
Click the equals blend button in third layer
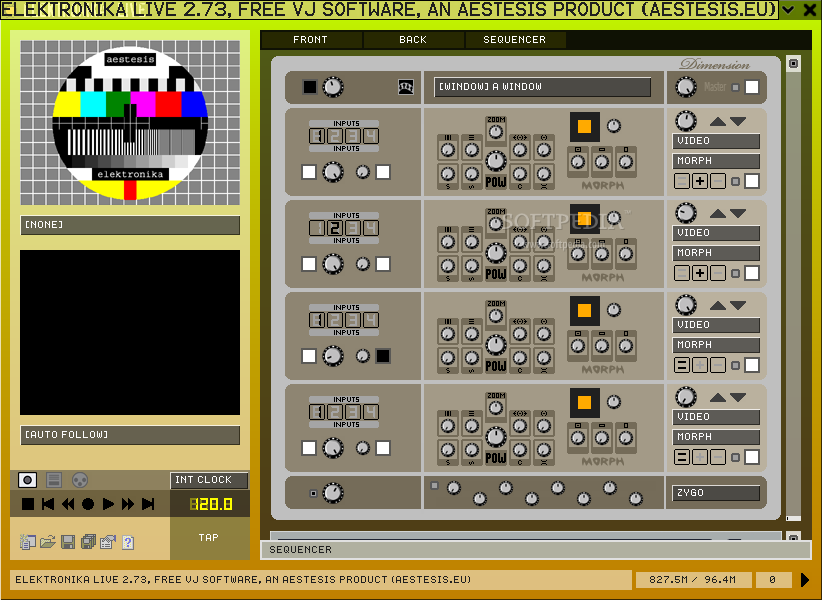(x=682, y=365)
